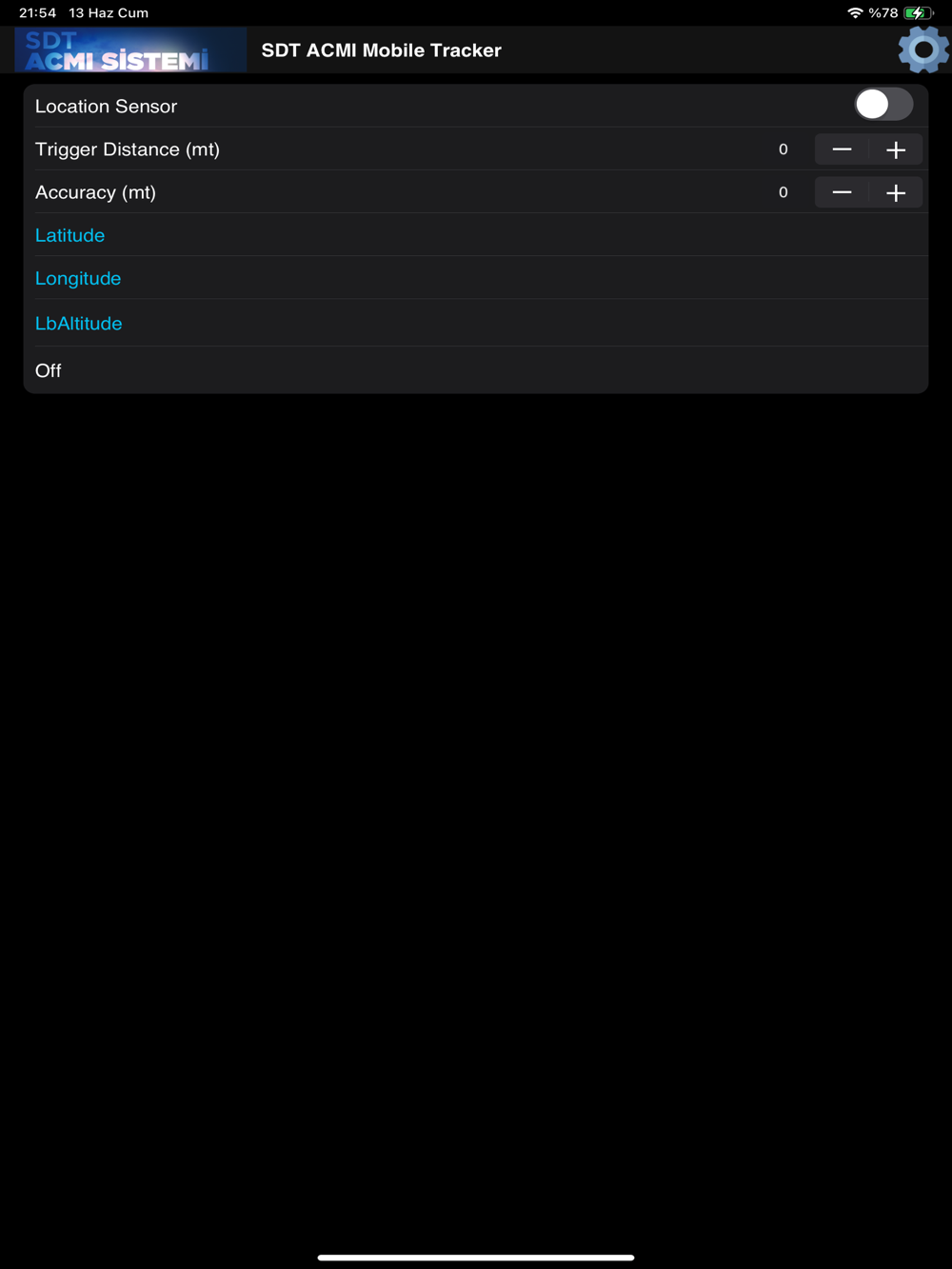Tap the battery charging indicator
Image resolution: width=952 pixels, height=1269 pixels.
pos(918,12)
